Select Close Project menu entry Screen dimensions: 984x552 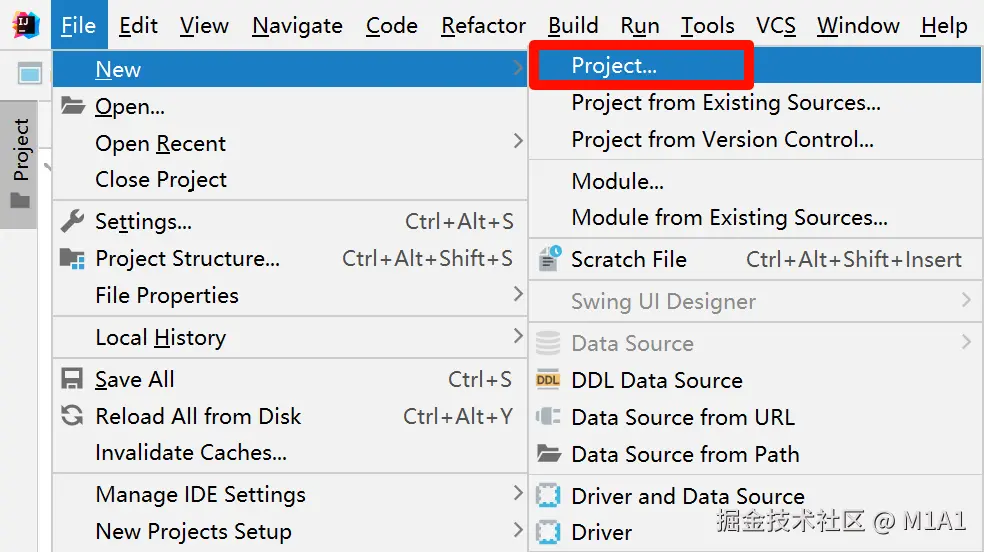pyautogui.click(x=161, y=180)
